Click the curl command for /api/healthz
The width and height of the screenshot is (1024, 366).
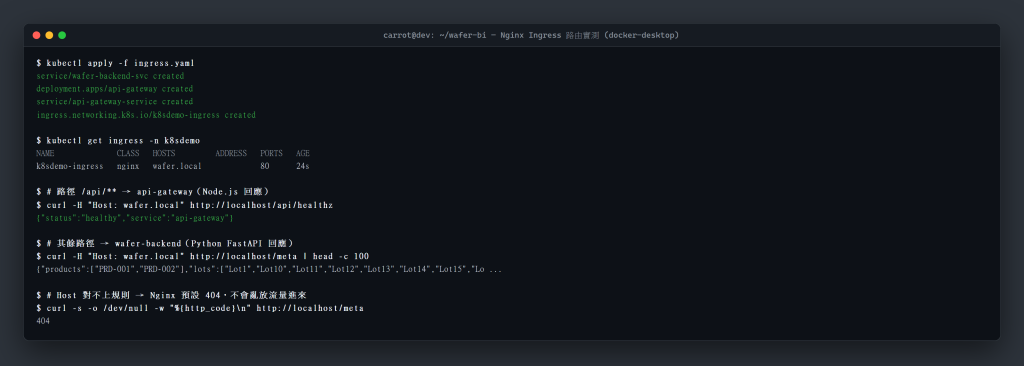click(x=189, y=205)
